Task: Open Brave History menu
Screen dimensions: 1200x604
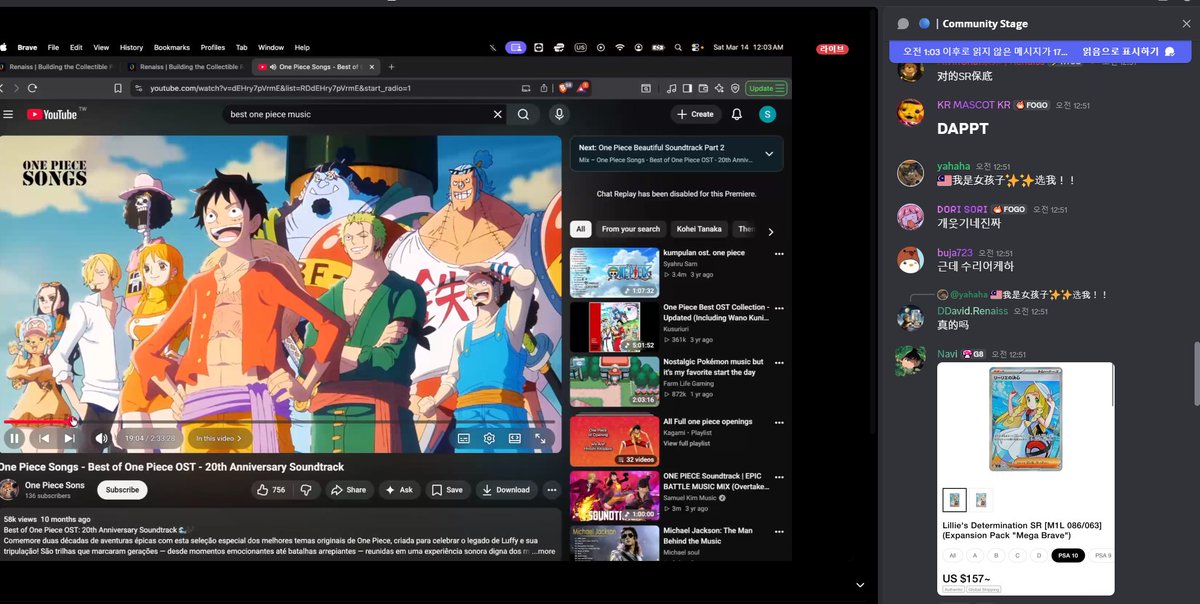Action: (x=132, y=47)
